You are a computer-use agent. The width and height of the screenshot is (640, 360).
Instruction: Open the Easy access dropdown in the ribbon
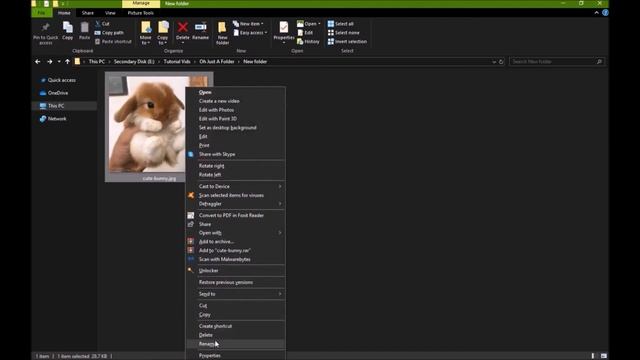tap(251, 33)
